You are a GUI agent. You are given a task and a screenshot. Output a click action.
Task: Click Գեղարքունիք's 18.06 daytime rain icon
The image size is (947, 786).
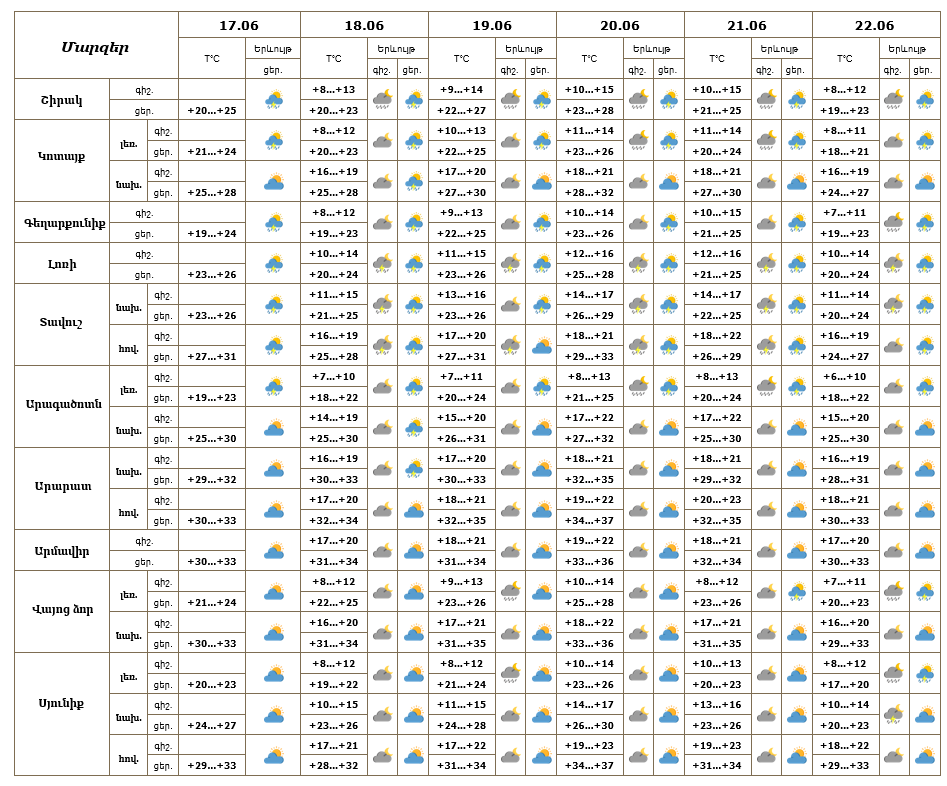click(414, 222)
